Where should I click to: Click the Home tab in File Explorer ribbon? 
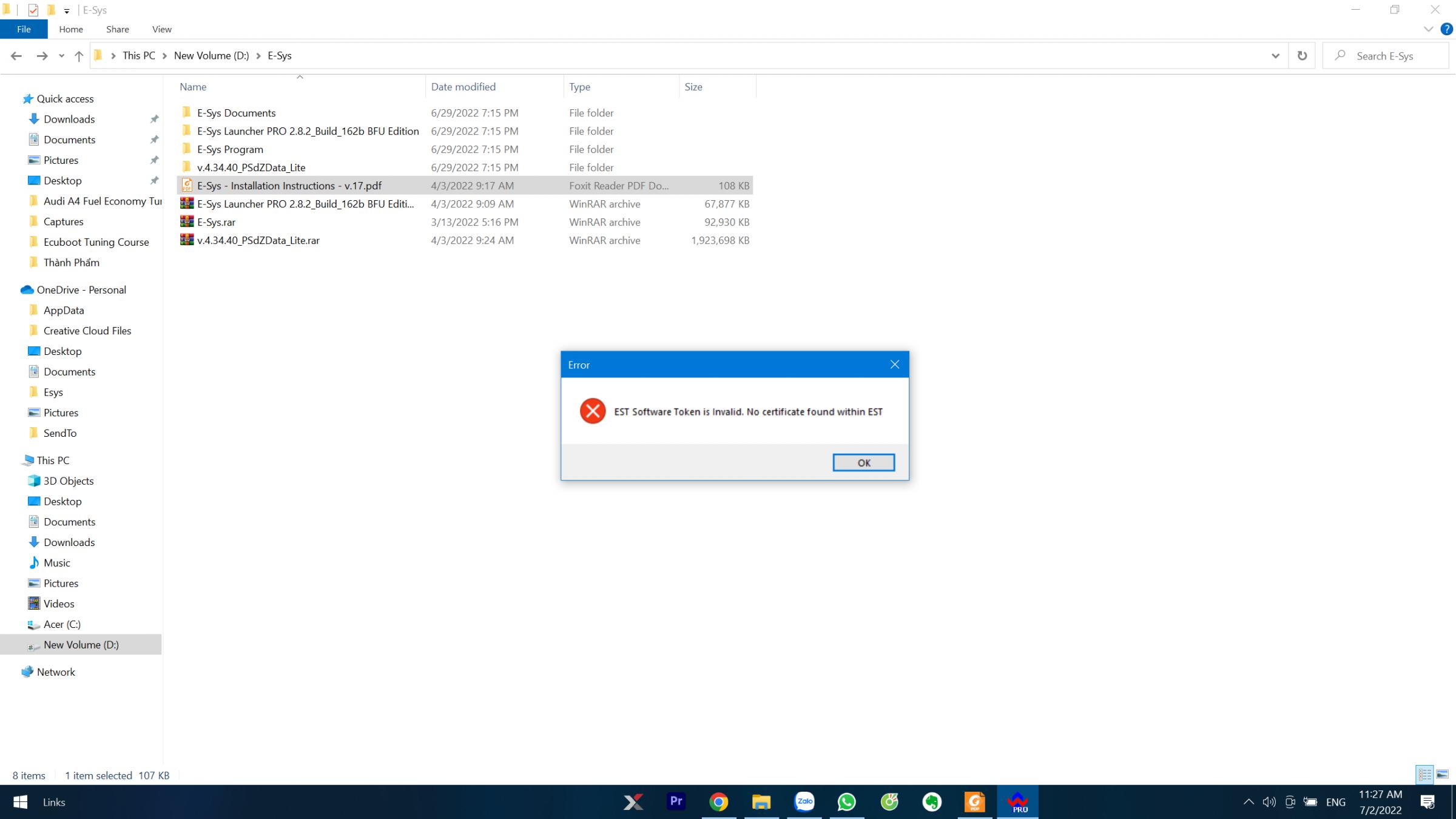70,29
